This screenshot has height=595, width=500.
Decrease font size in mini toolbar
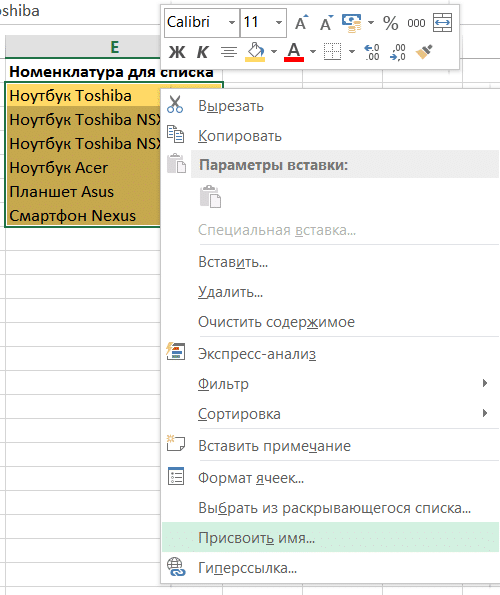tap(326, 23)
